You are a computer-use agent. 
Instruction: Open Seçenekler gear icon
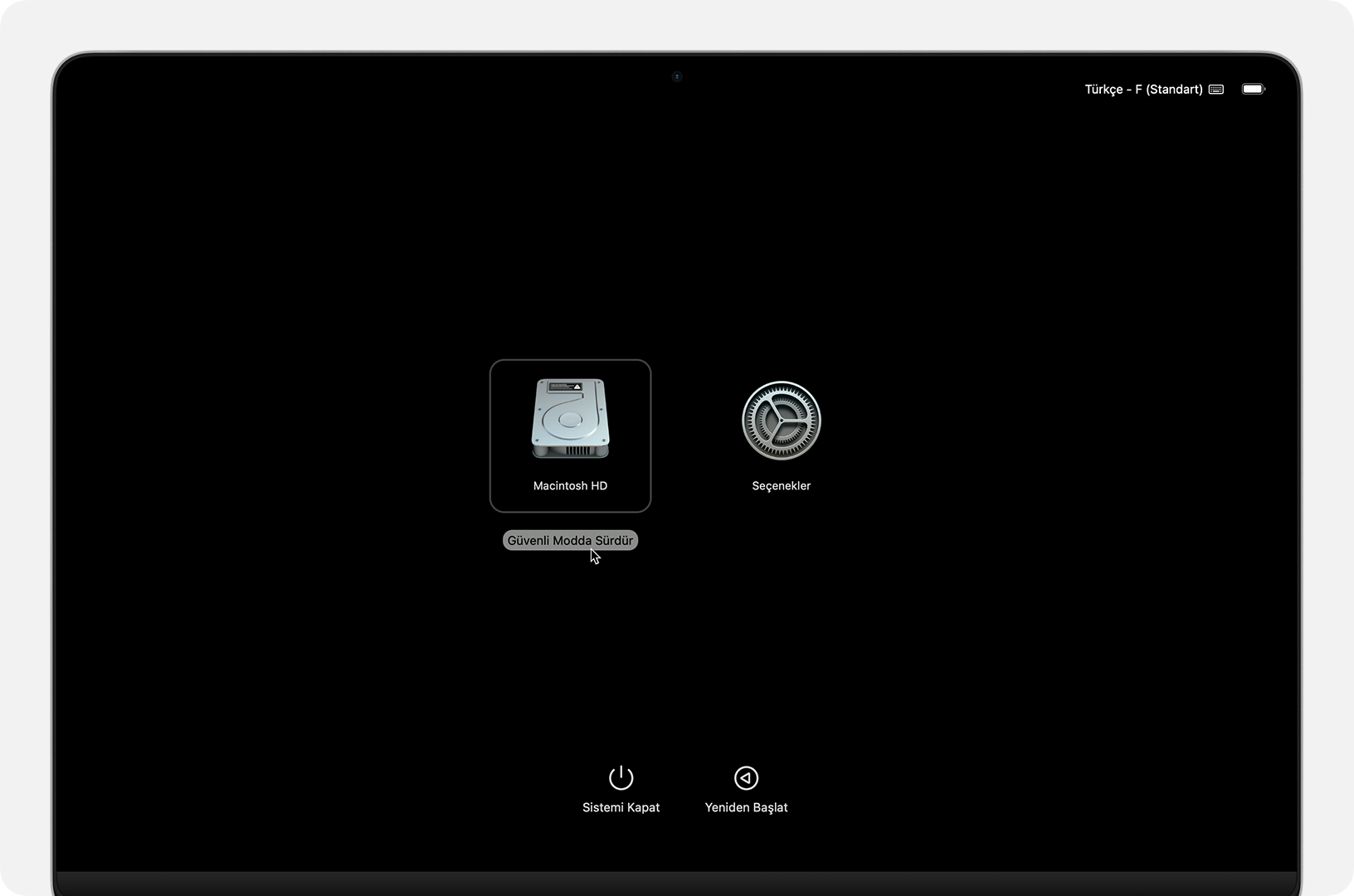coord(781,421)
